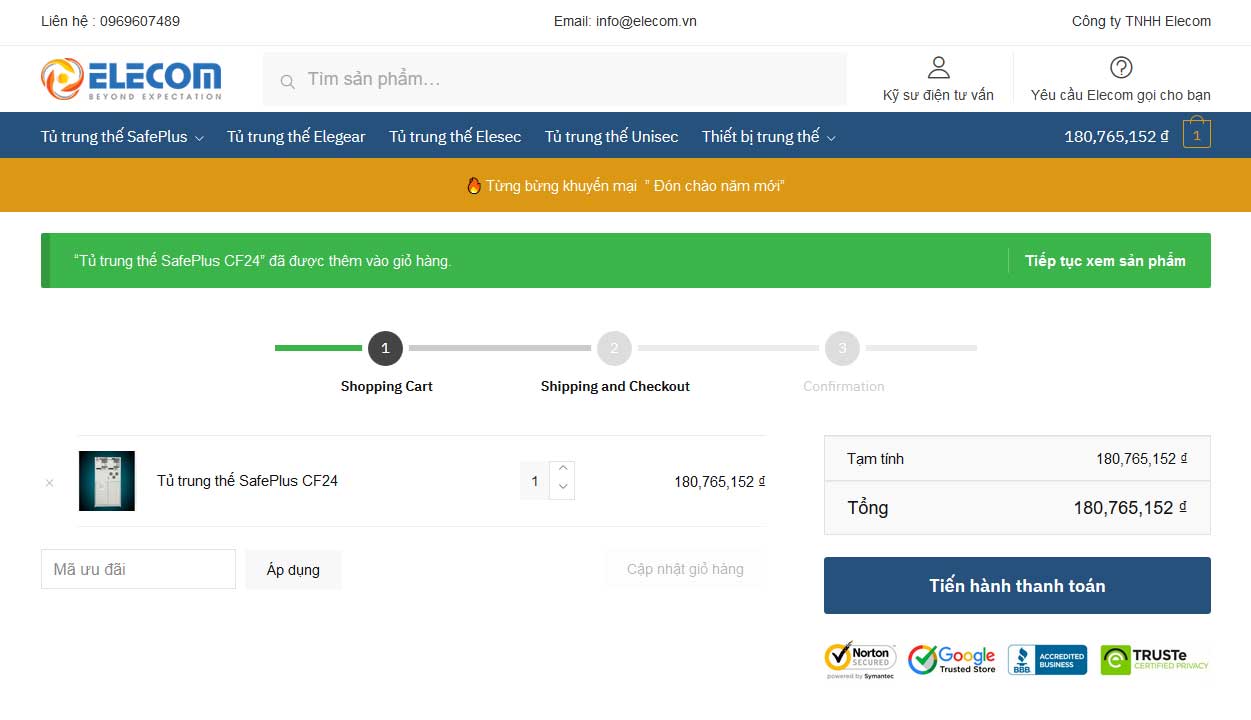Click the question mark callback request icon
The image size is (1251, 720).
click(1121, 67)
